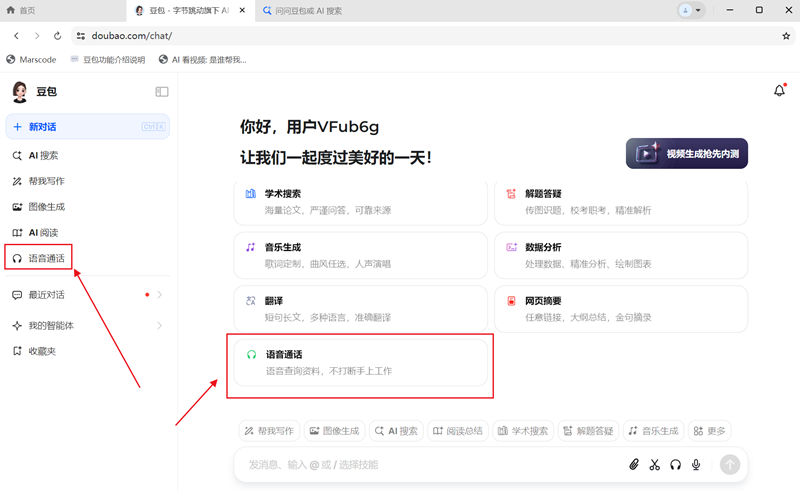Open the AI 看视频 bookmark
Viewport: 800px width, 492px height.
(203, 60)
